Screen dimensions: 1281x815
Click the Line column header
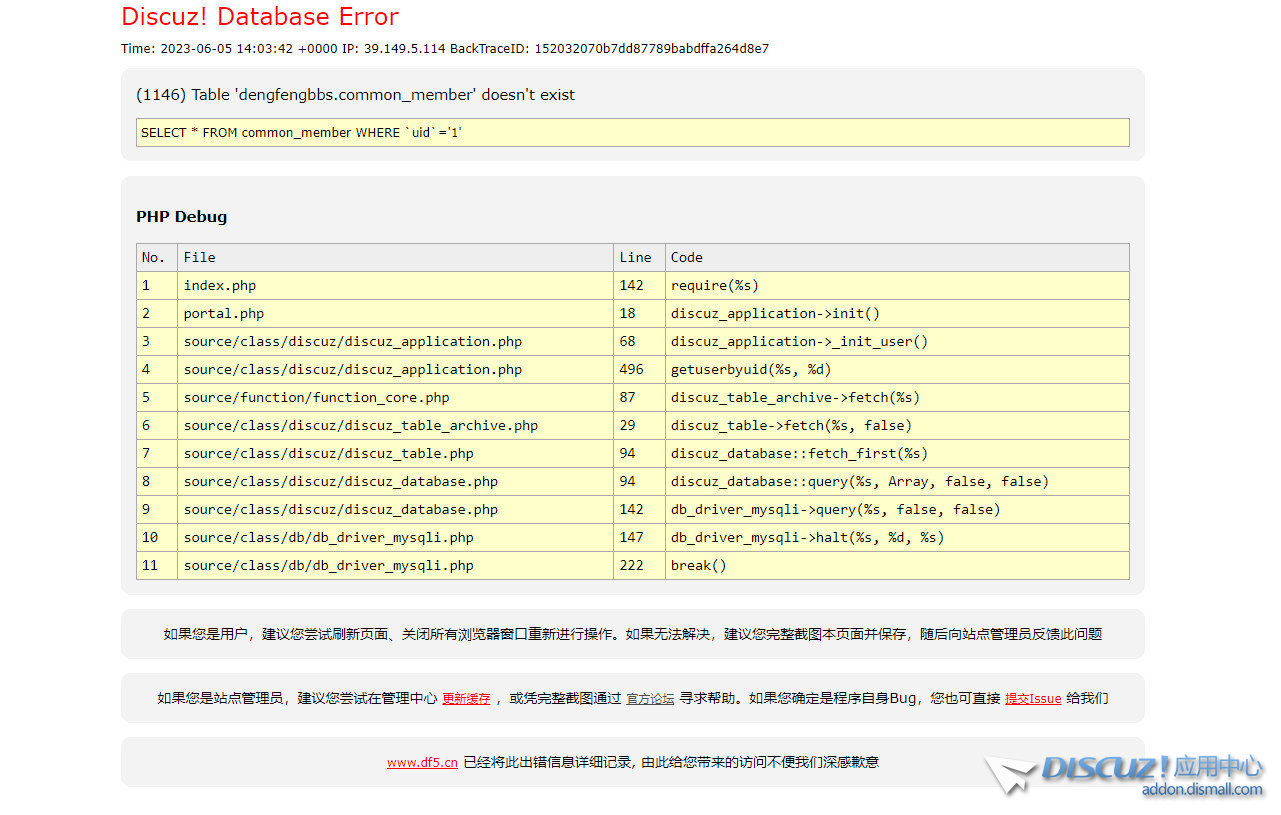click(635, 257)
